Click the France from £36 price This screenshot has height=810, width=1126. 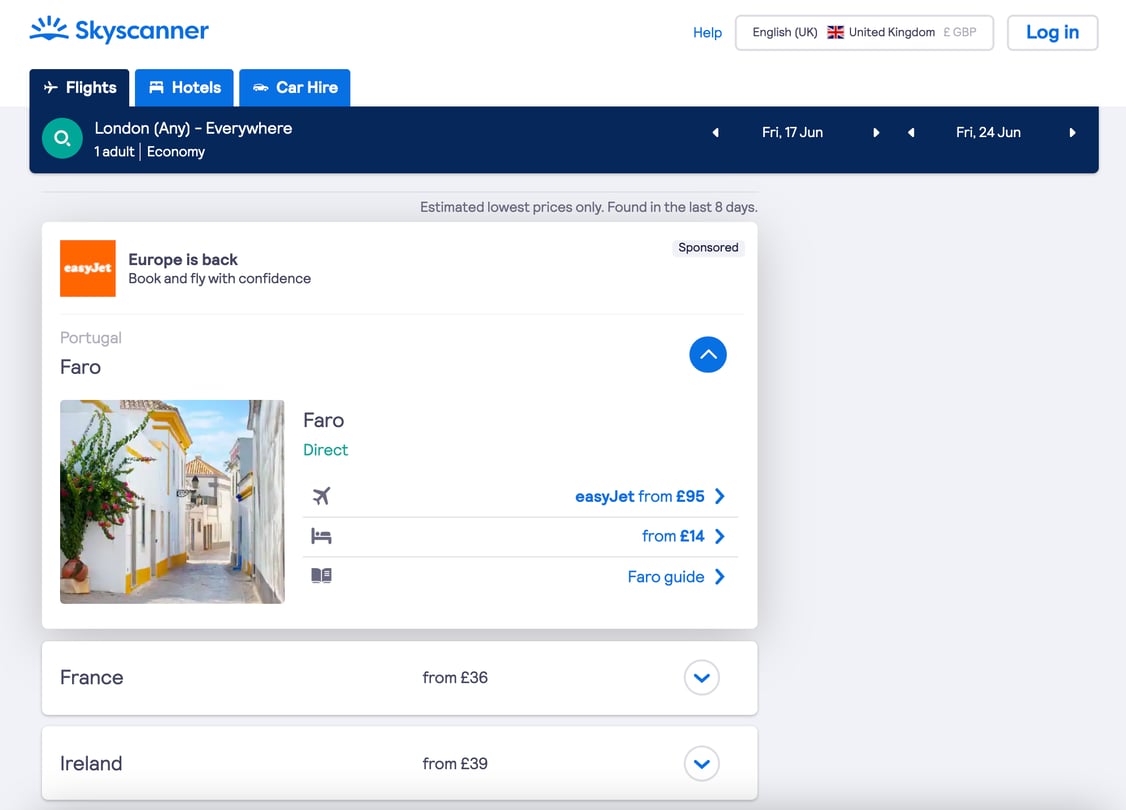point(455,678)
